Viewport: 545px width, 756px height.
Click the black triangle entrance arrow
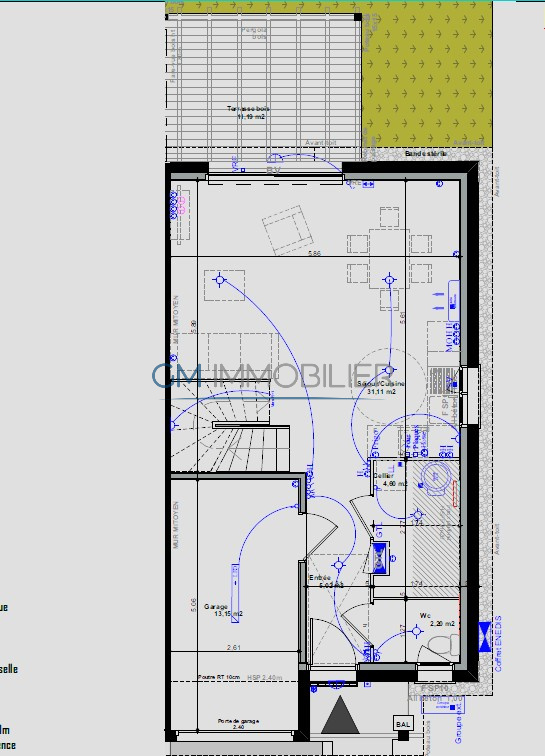pyautogui.click(x=341, y=715)
